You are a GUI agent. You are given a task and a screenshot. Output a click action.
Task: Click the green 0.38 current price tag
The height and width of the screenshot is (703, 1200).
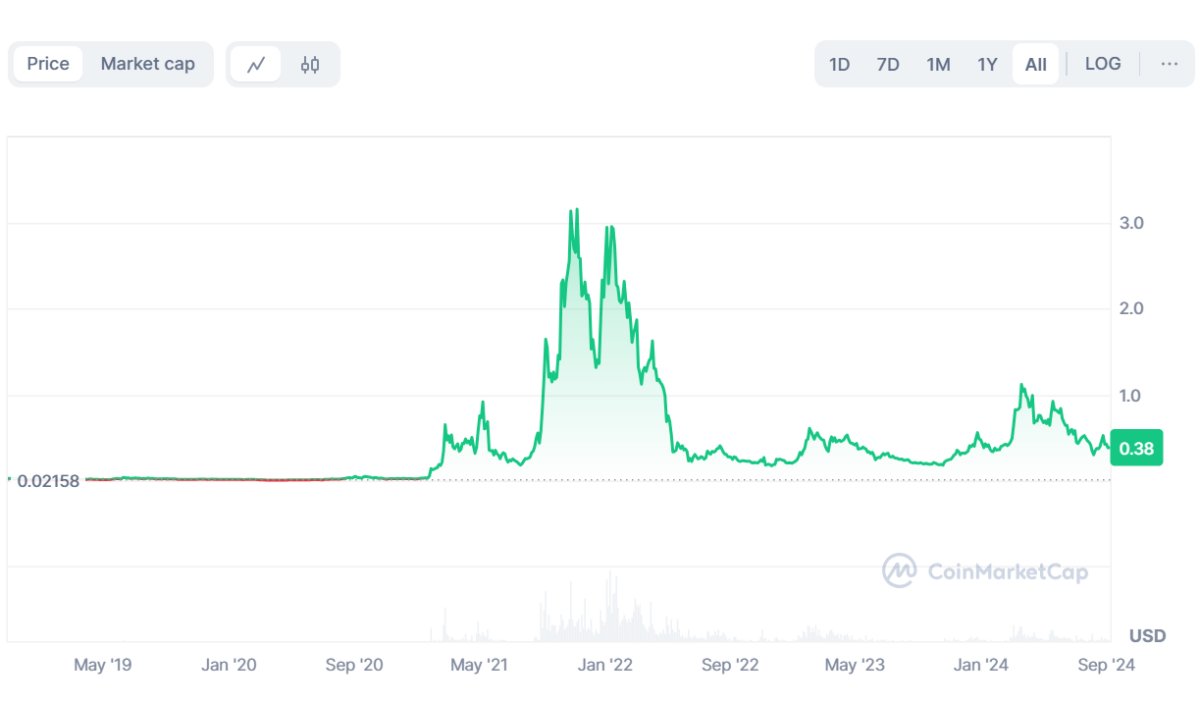(x=1136, y=449)
